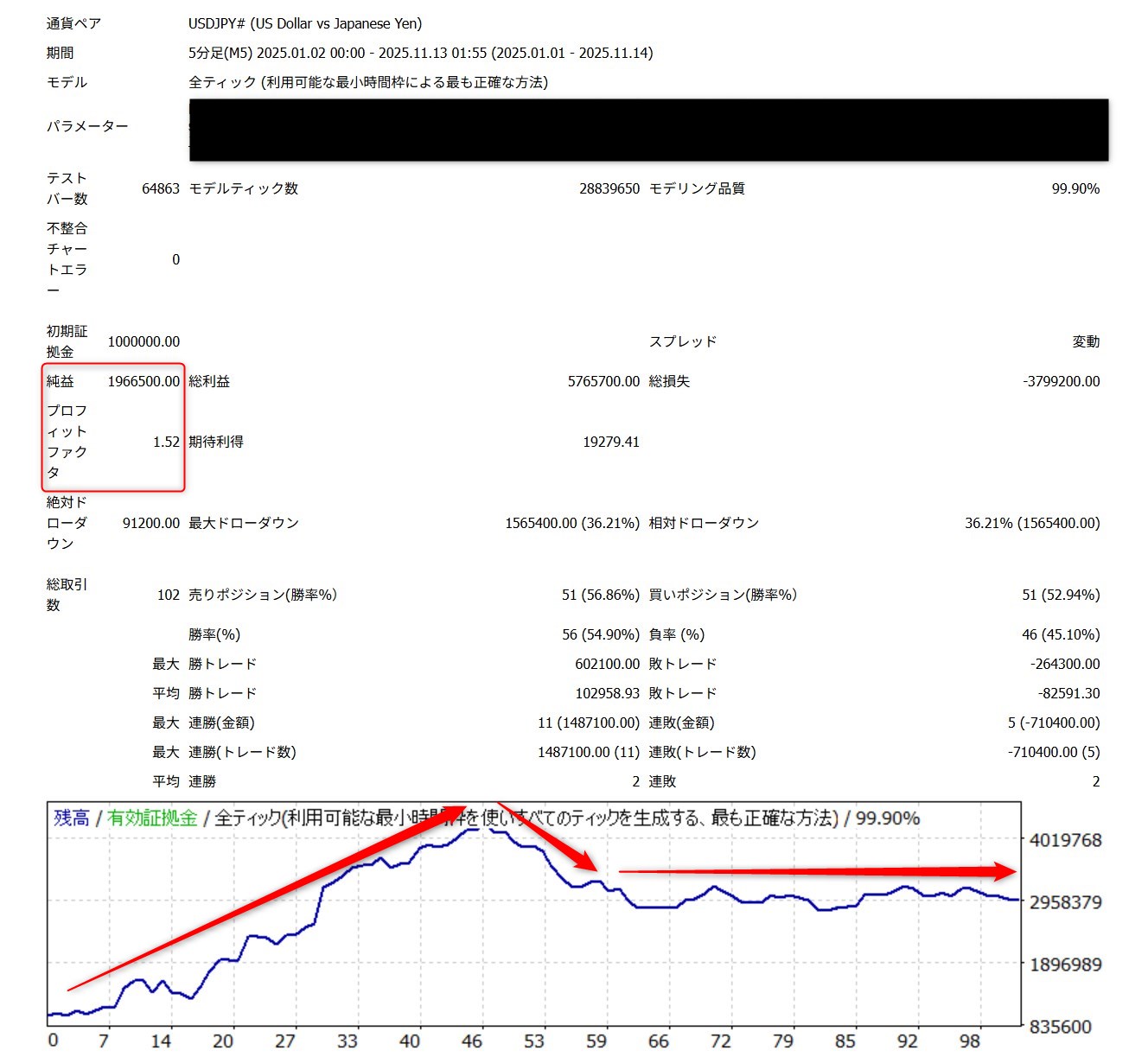
Task: Click the 残高 balance legend label
Action: [x=72, y=818]
